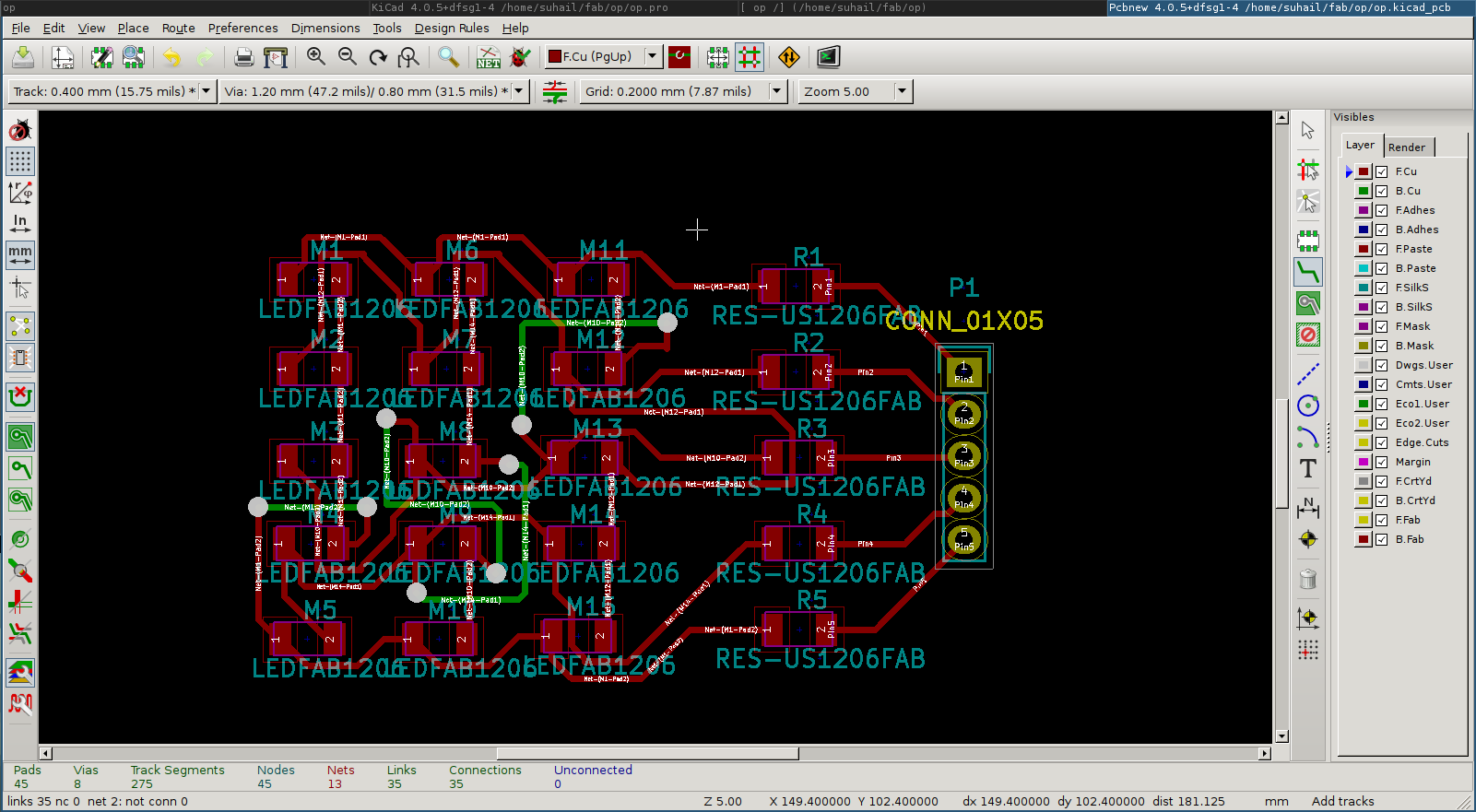The width and height of the screenshot is (1476, 812).
Task: Toggle Edge.Cuts layer visibility checkbox
Action: point(1381,442)
